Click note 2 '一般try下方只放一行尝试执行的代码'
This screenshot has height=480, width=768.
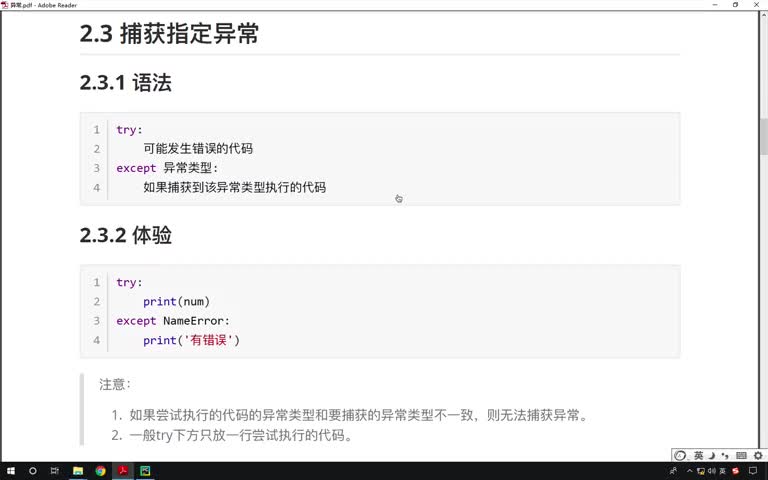click(x=232, y=435)
